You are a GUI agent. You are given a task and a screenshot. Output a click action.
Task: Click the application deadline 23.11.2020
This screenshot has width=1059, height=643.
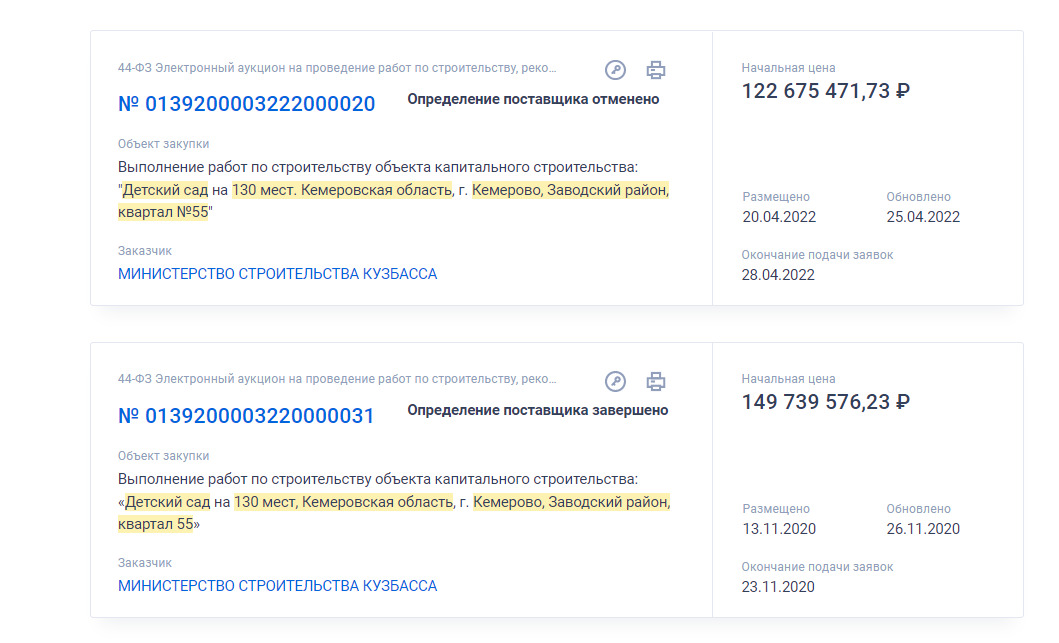click(778, 587)
